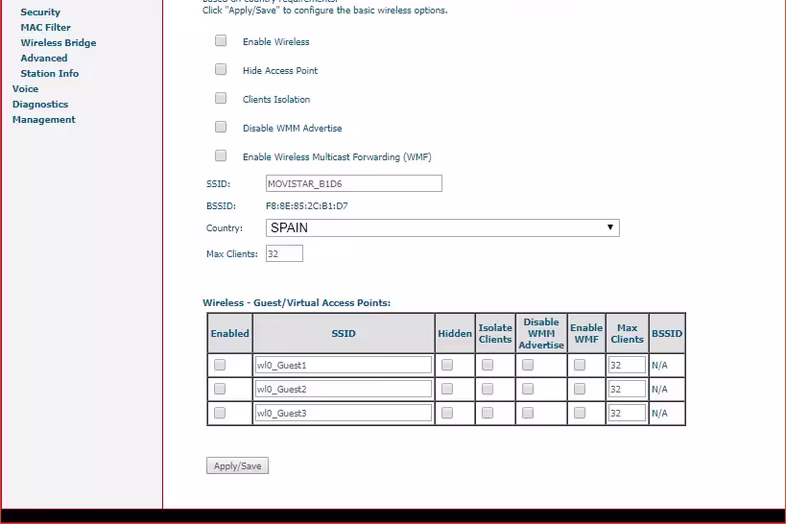This screenshot has height=524, width=786.
Task: Check the Hide Access Point box
Action: 221,69
